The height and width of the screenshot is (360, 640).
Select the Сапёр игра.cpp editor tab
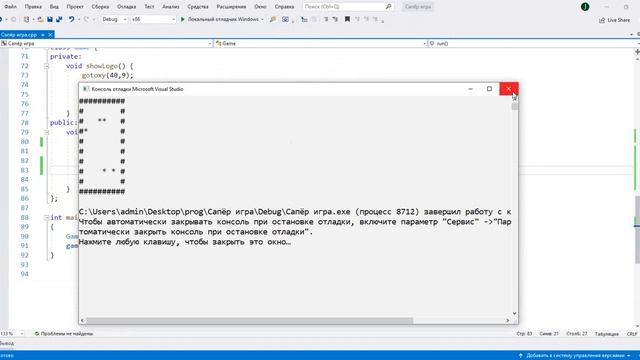click(x=19, y=35)
